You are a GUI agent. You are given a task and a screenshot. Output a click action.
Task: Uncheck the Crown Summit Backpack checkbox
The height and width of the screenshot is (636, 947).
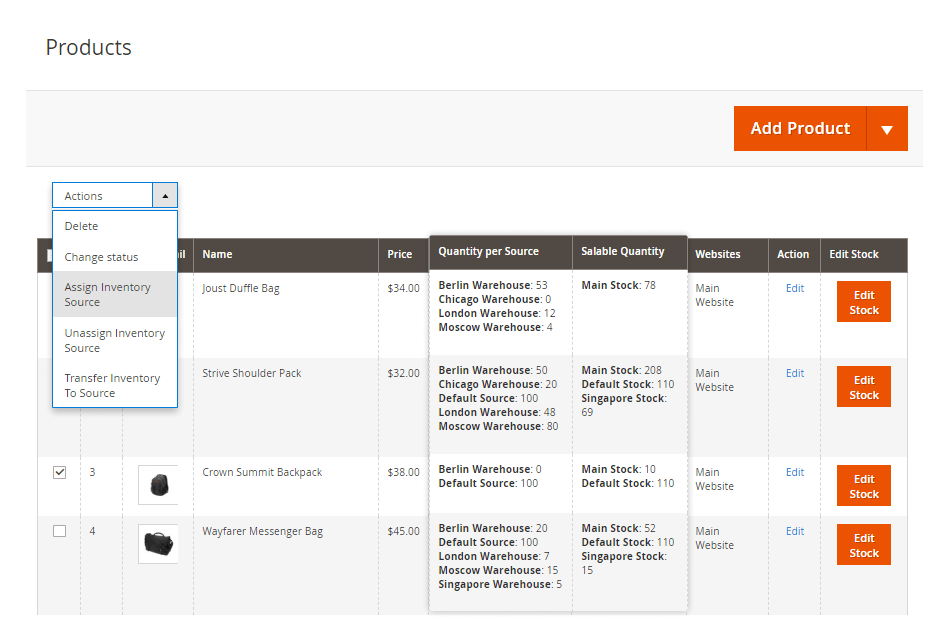tap(59, 472)
